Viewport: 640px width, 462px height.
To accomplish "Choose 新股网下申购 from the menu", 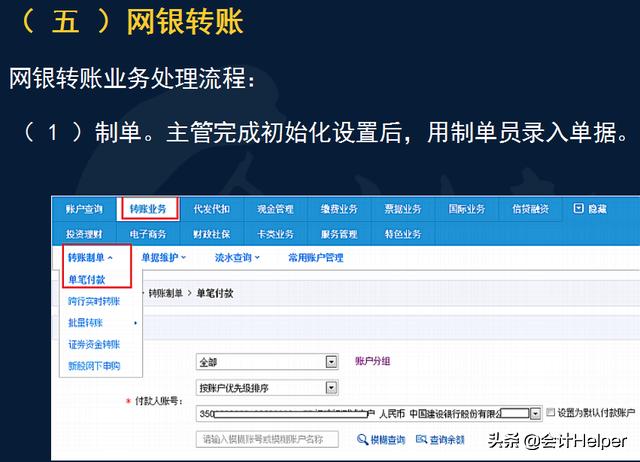I will 94,366.
